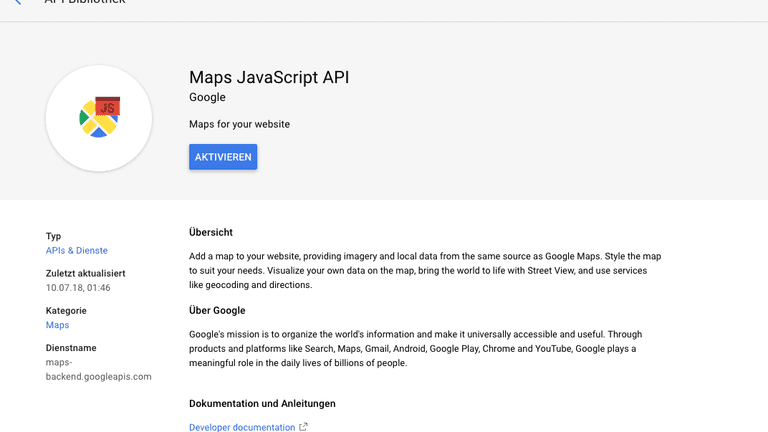Click the 'Google's mission' description paragraph

tap(415, 349)
